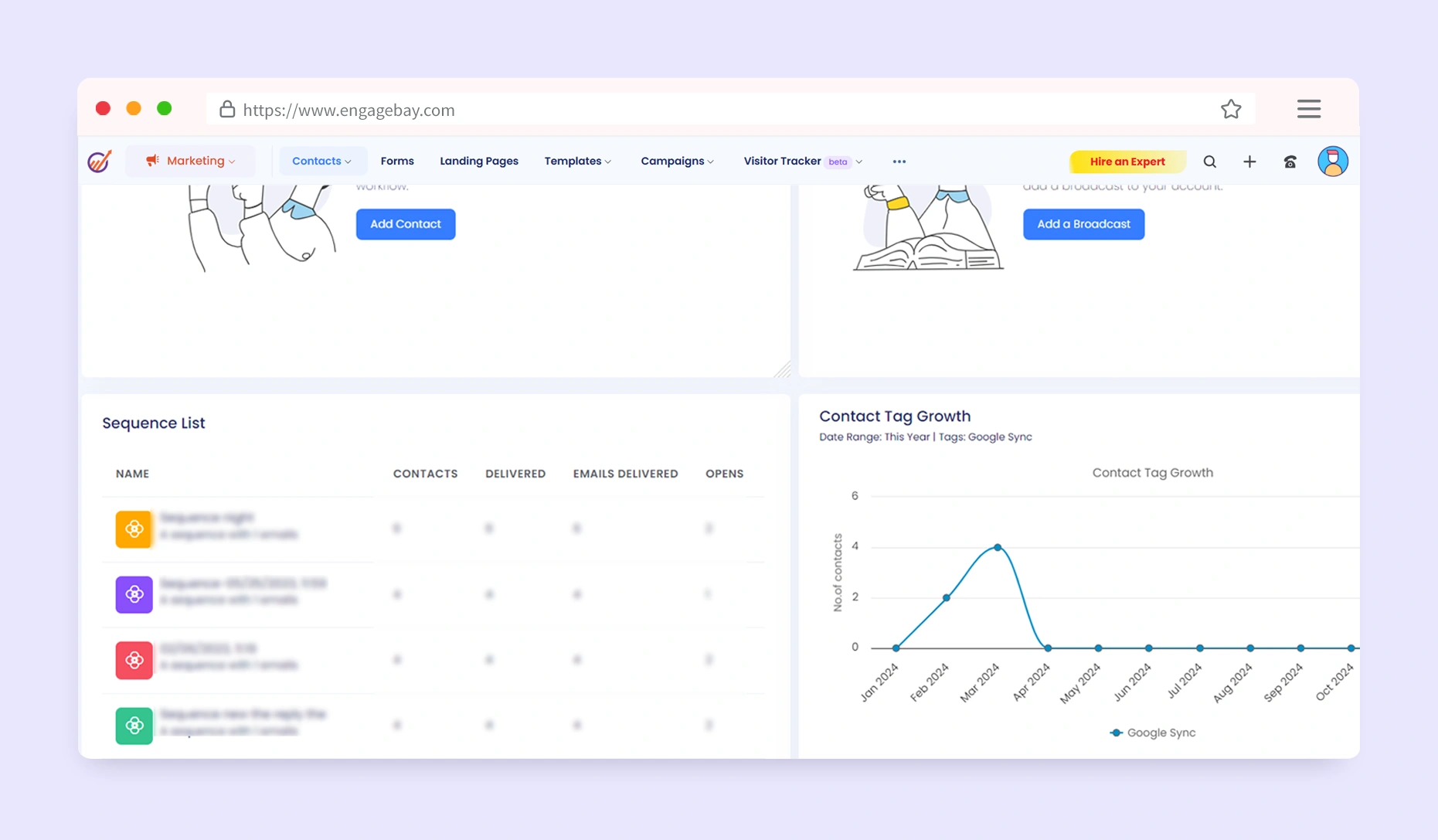Screen dimensions: 1438x840
Task: Open the browser hamburger menu
Action: pyautogui.click(x=1308, y=109)
